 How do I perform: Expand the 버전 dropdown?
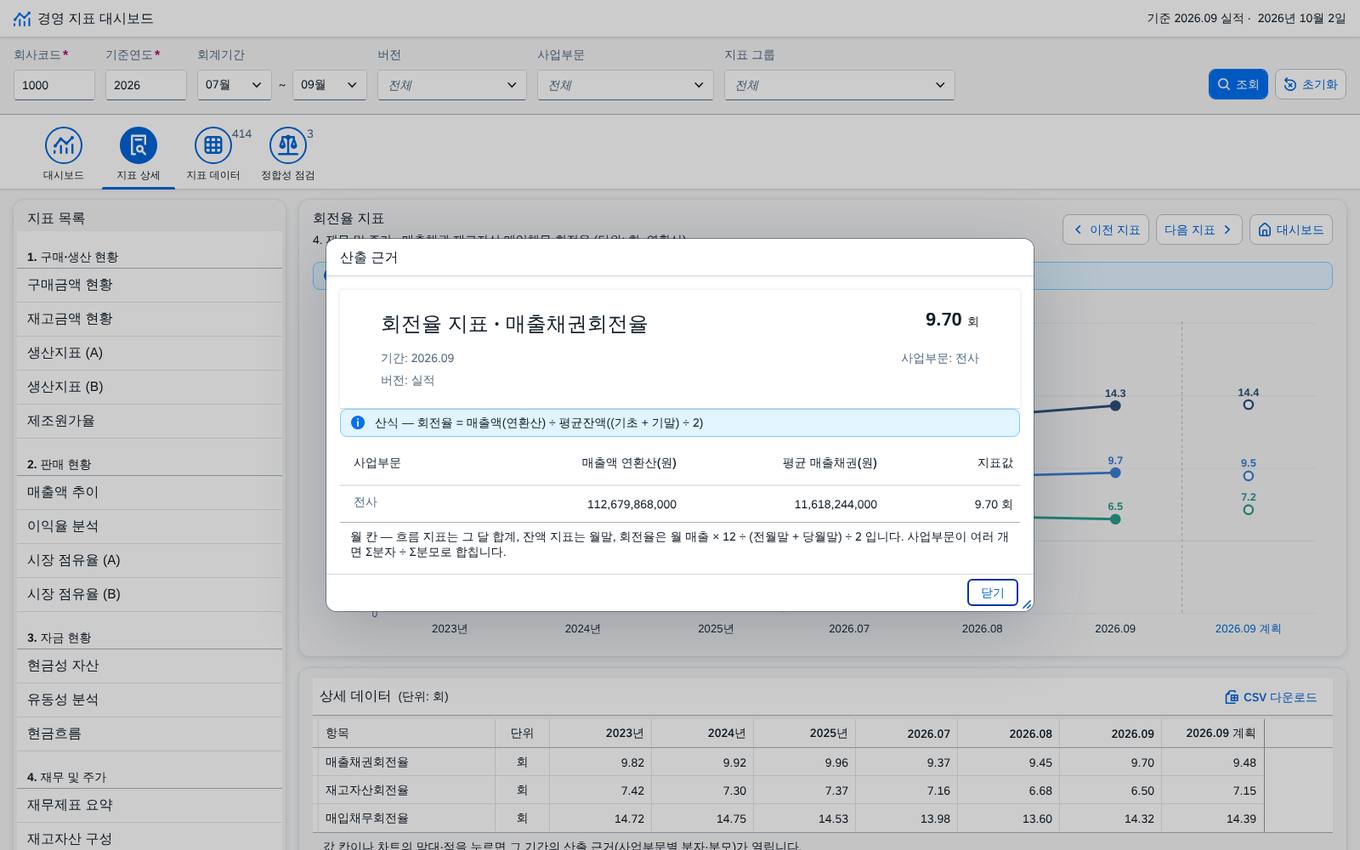(x=452, y=85)
